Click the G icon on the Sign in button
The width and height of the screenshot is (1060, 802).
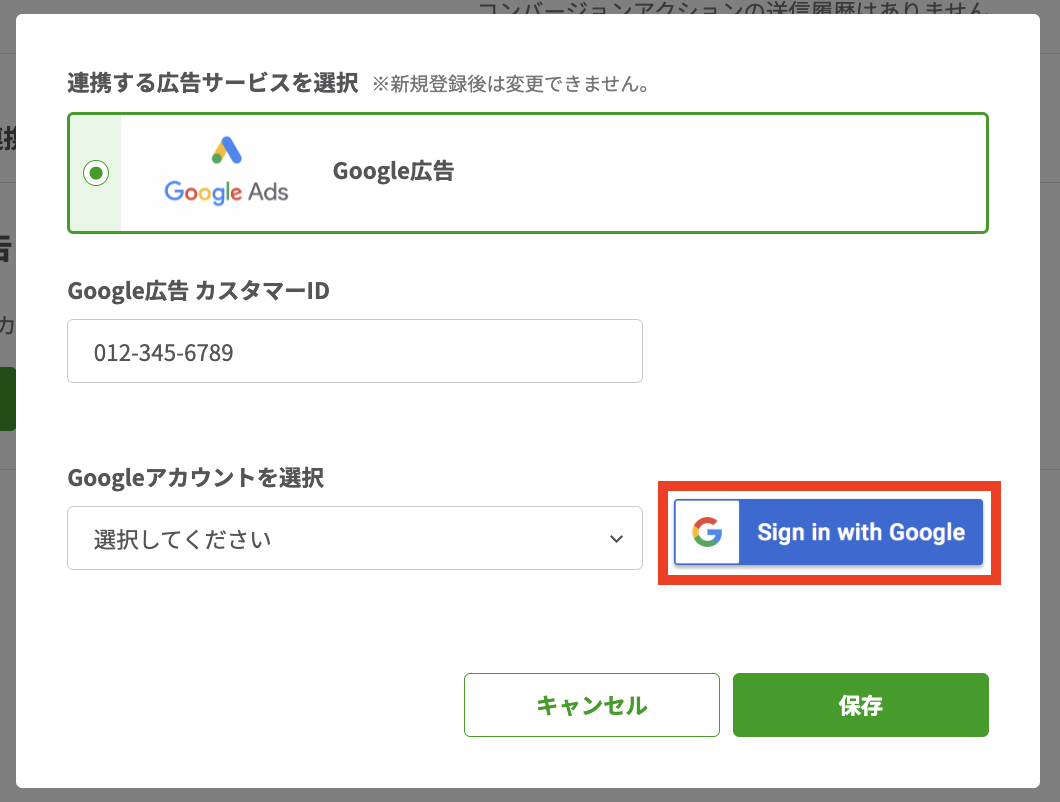point(709,532)
